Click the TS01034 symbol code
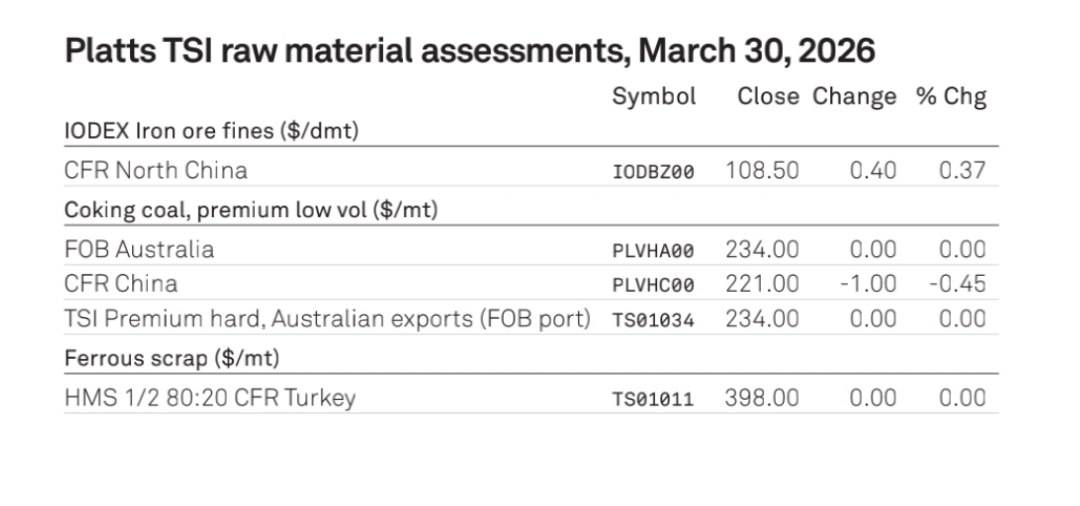Image resolution: width=1080 pixels, height=506 pixels. (x=653, y=320)
